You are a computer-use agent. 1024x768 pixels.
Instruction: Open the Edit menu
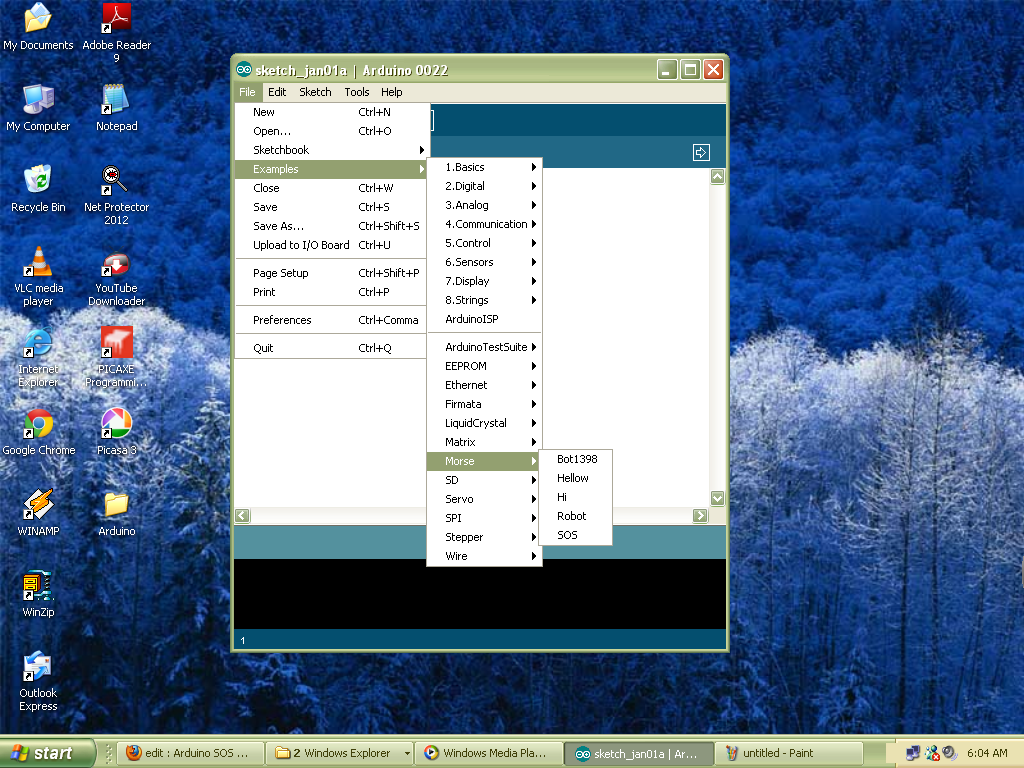[x=277, y=92]
